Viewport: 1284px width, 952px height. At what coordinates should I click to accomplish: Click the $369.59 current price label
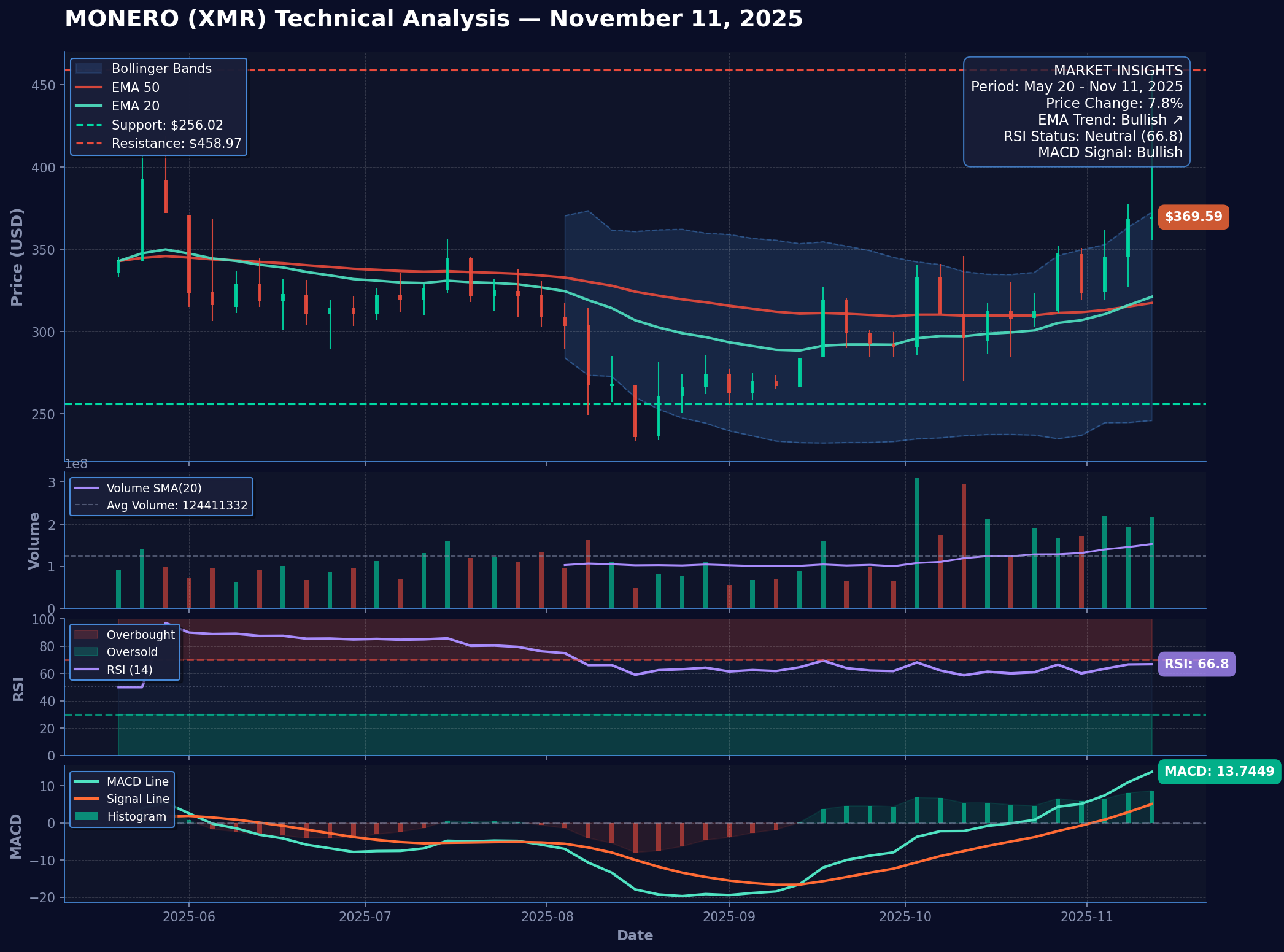coord(1193,217)
